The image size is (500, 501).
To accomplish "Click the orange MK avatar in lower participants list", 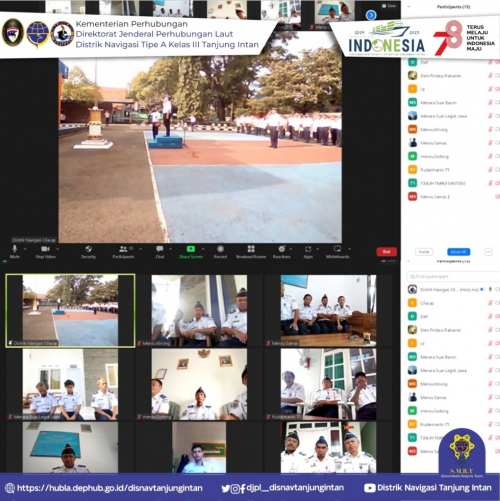I will [413, 384].
